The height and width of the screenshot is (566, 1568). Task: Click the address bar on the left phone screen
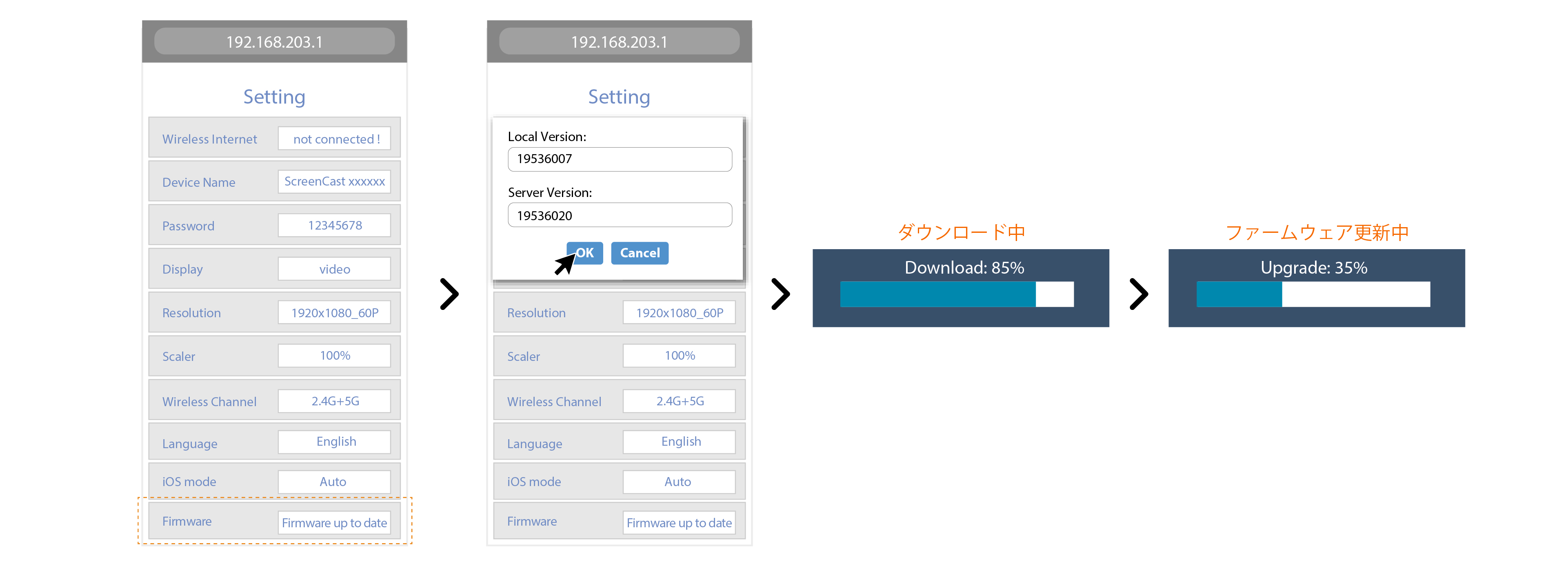pyautogui.click(x=275, y=42)
